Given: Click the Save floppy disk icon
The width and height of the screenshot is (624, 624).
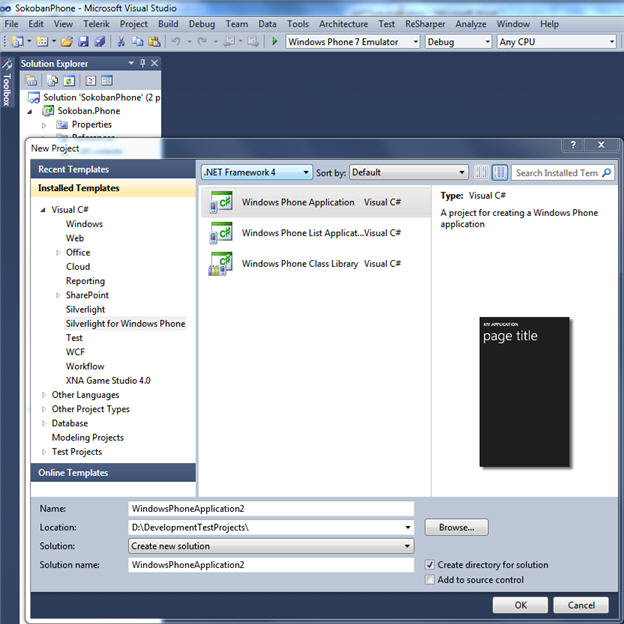Looking at the screenshot, I should (83, 41).
